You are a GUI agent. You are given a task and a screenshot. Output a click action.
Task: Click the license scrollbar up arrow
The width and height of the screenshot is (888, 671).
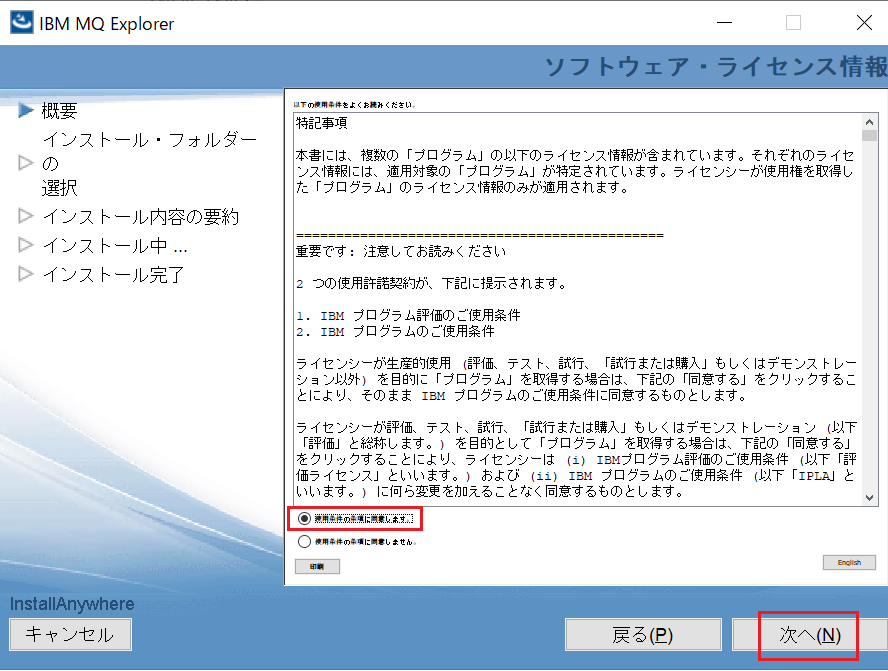click(869, 122)
